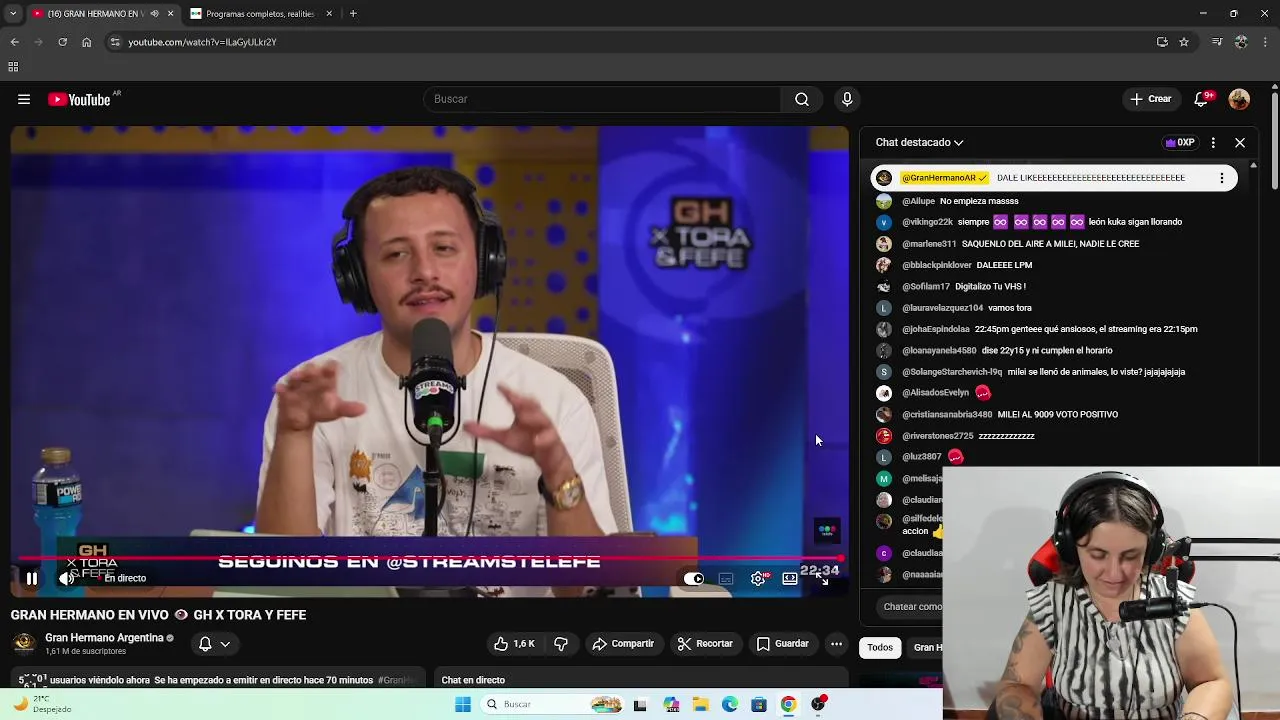
Task: Open chat options three-dot menu
Action: (x=1213, y=143)
